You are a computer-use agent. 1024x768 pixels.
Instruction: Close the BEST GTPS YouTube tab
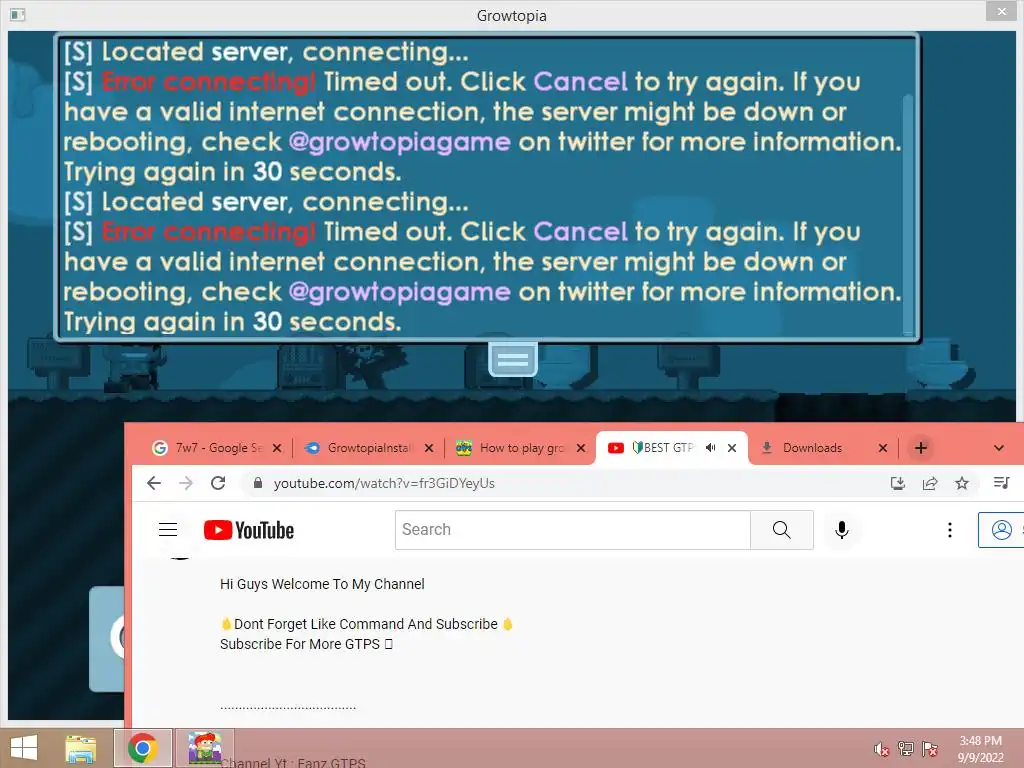click(732, 448)
